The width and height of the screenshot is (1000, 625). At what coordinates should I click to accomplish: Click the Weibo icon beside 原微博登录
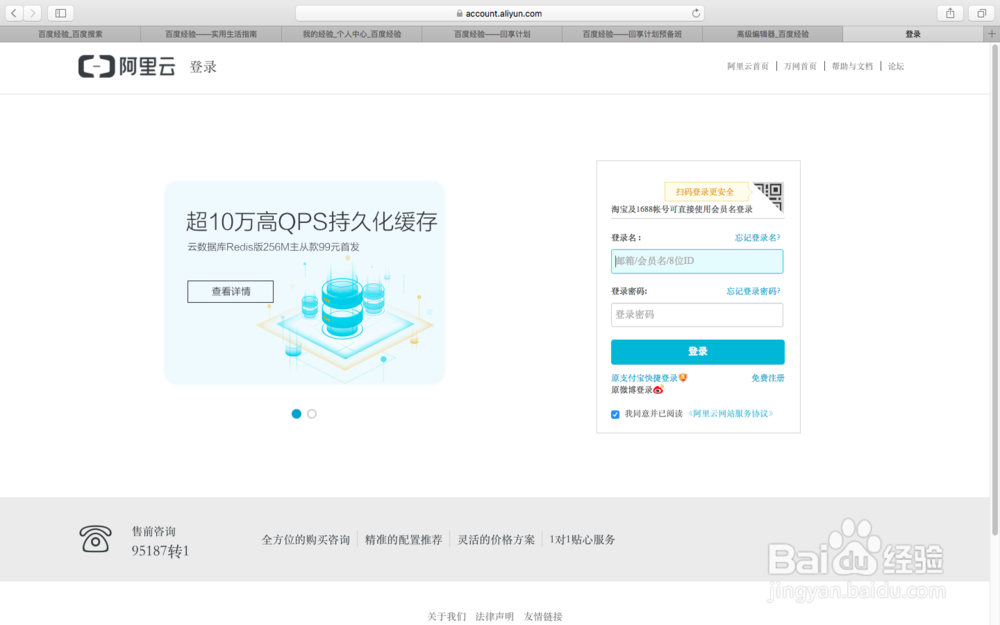click(658, 390)
